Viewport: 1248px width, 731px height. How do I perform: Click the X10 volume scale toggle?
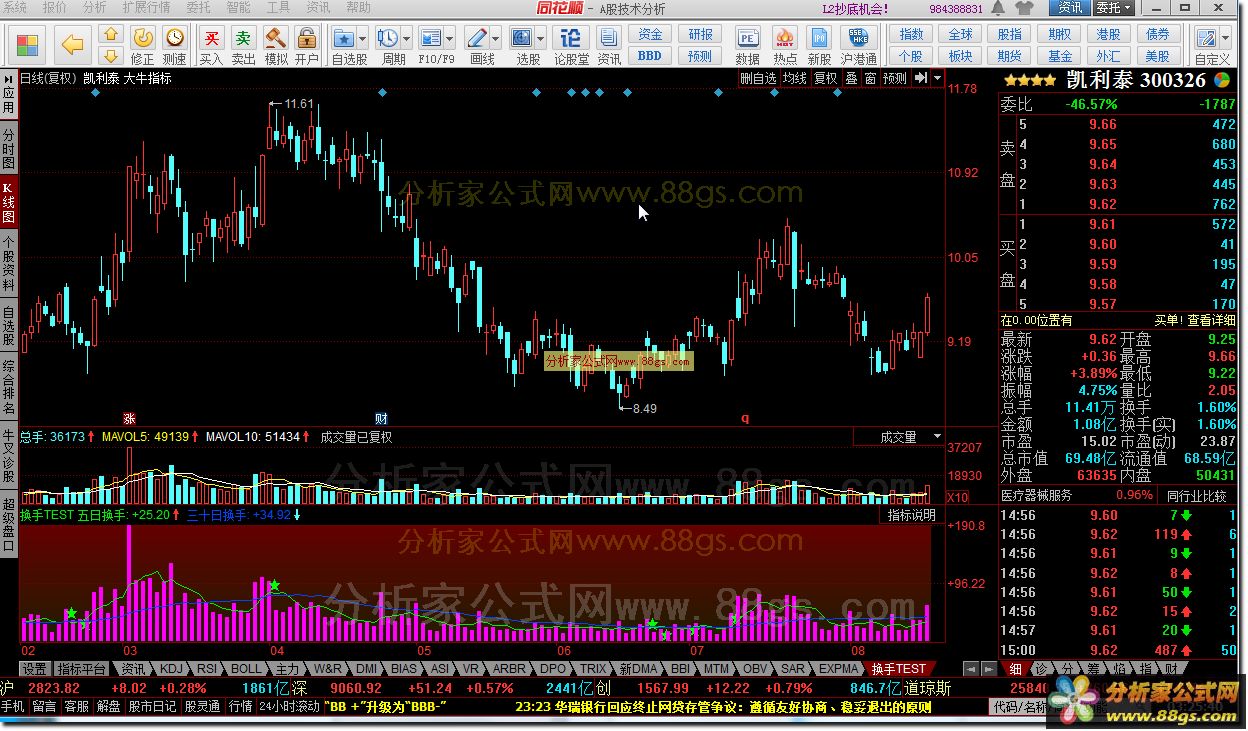tap(957, 497)
